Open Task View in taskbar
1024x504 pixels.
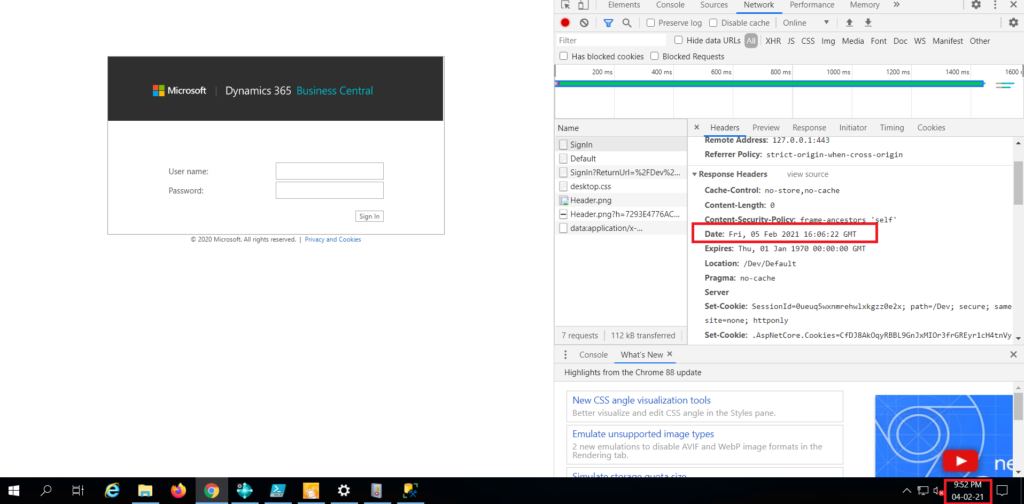77,490
